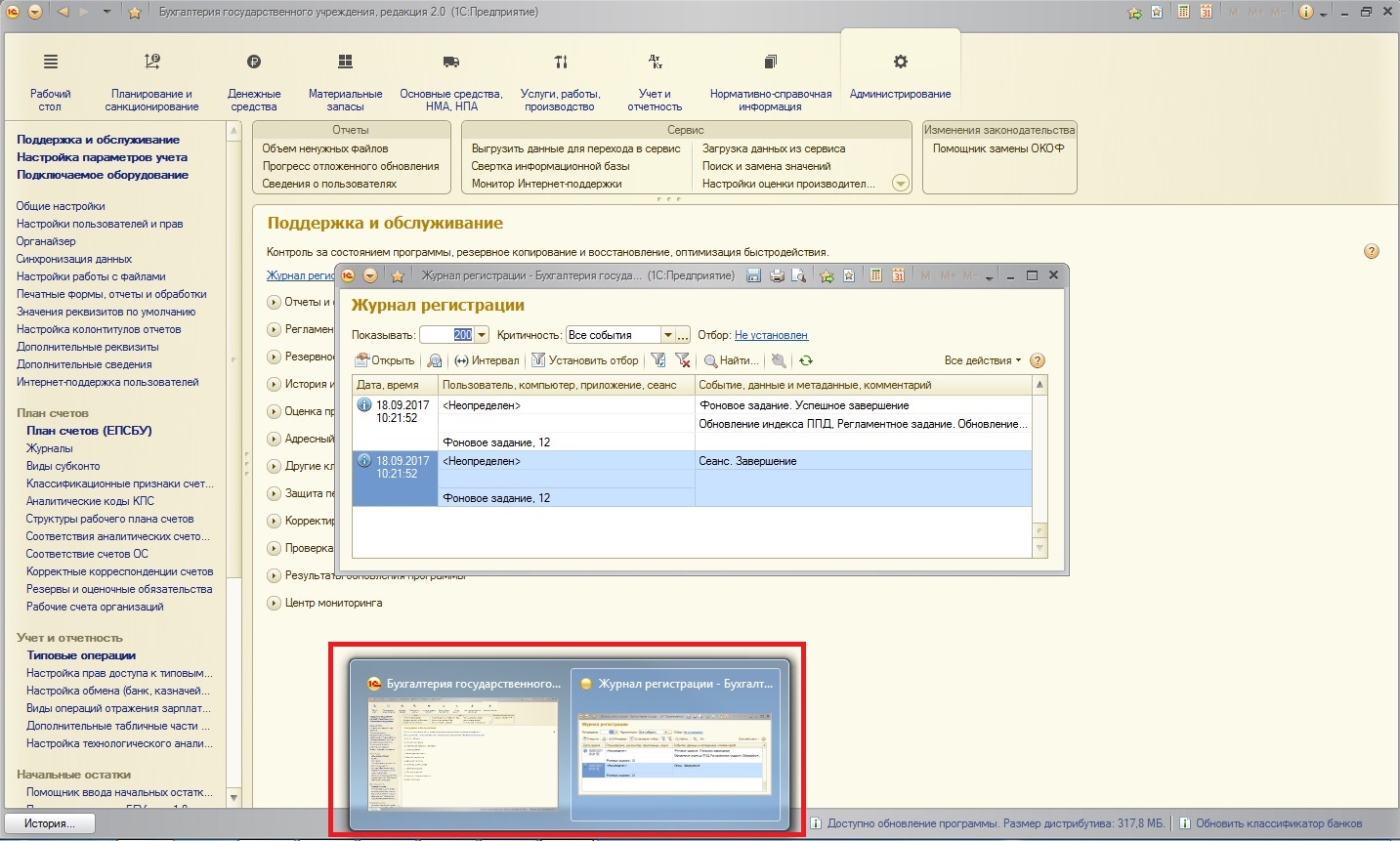
Task: Click the Установить отбор button
Action: [x=585, y=360]
